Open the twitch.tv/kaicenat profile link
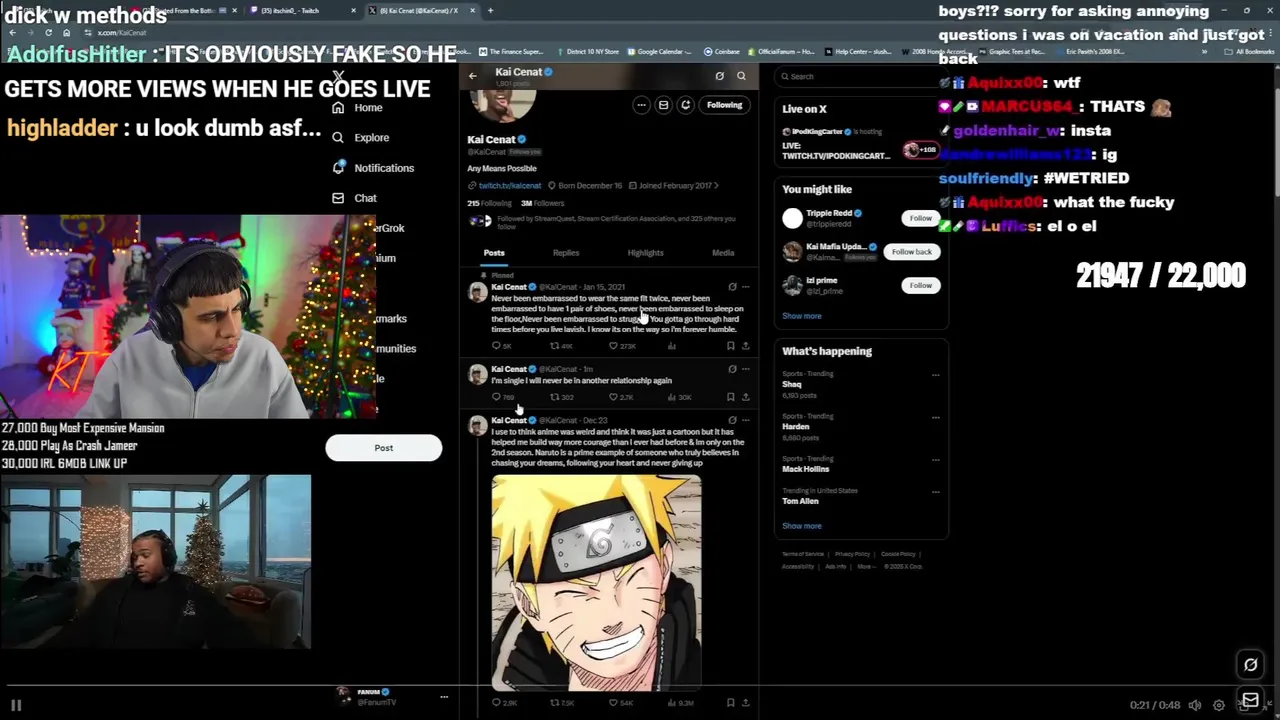Screen dimensions: 1280x720 [509, 186]
